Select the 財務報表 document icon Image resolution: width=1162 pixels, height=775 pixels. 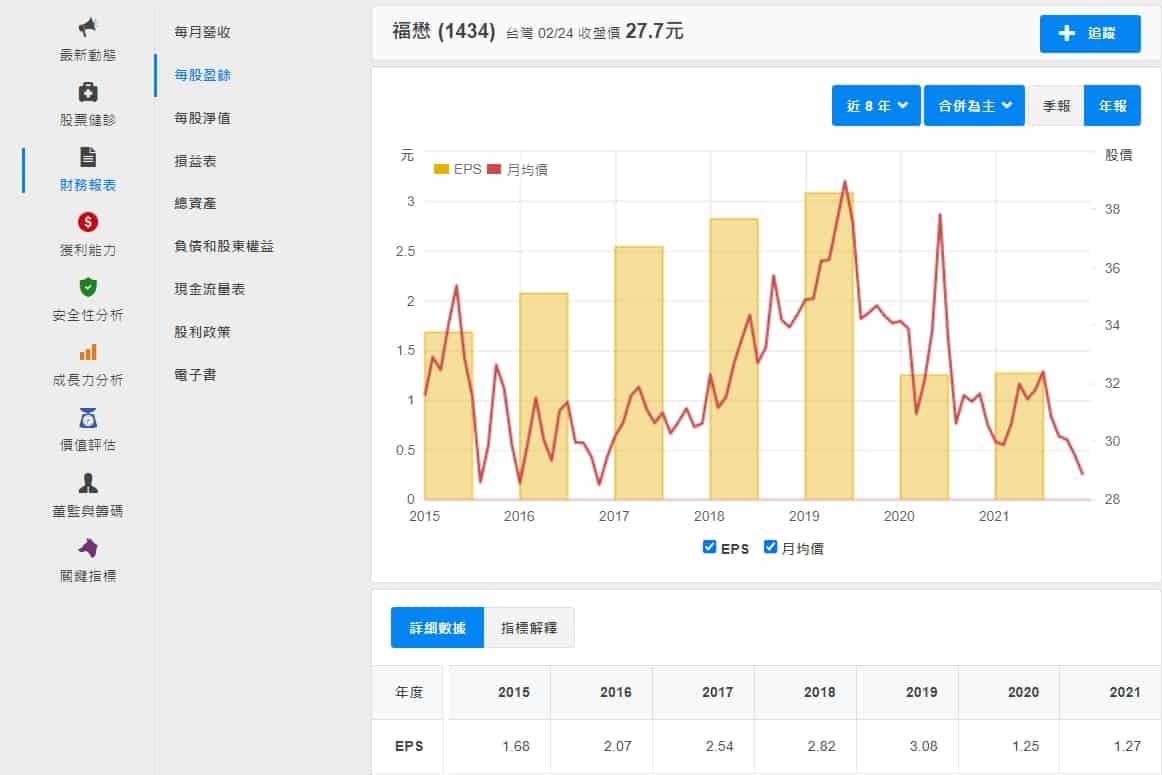click(x=88, y=157)
